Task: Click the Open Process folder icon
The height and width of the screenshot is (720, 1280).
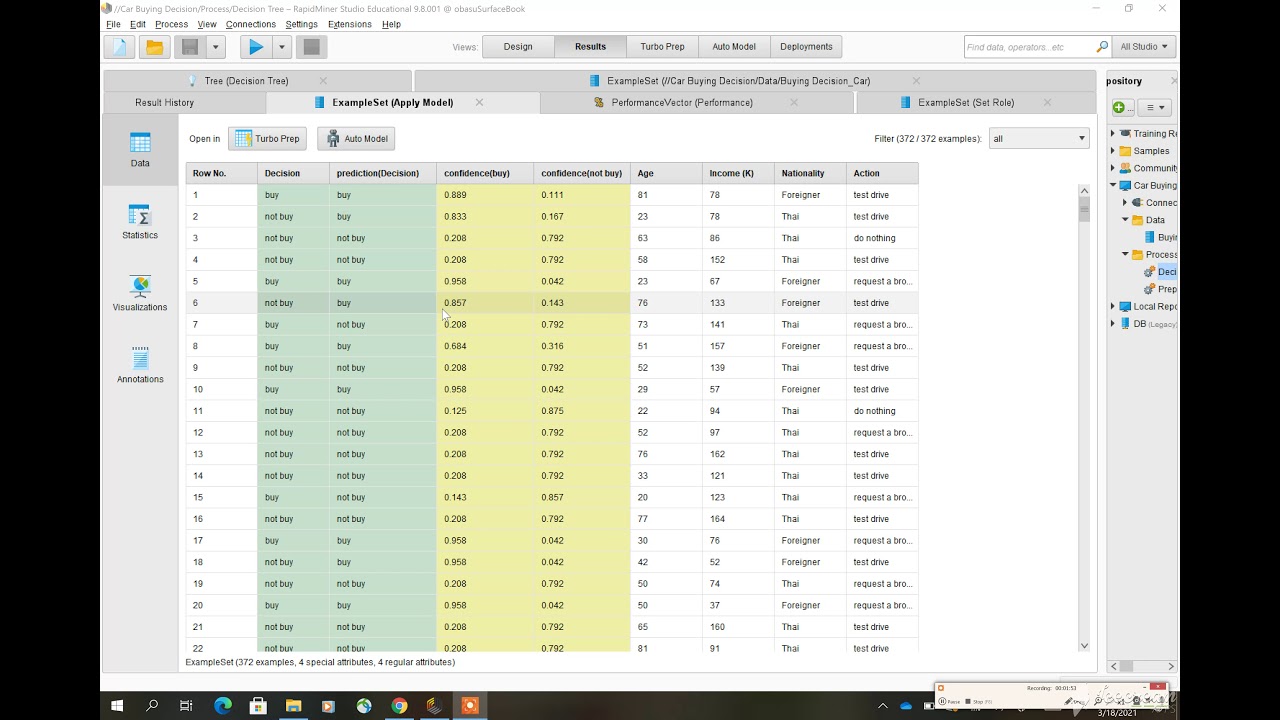Action: [154, 47]
